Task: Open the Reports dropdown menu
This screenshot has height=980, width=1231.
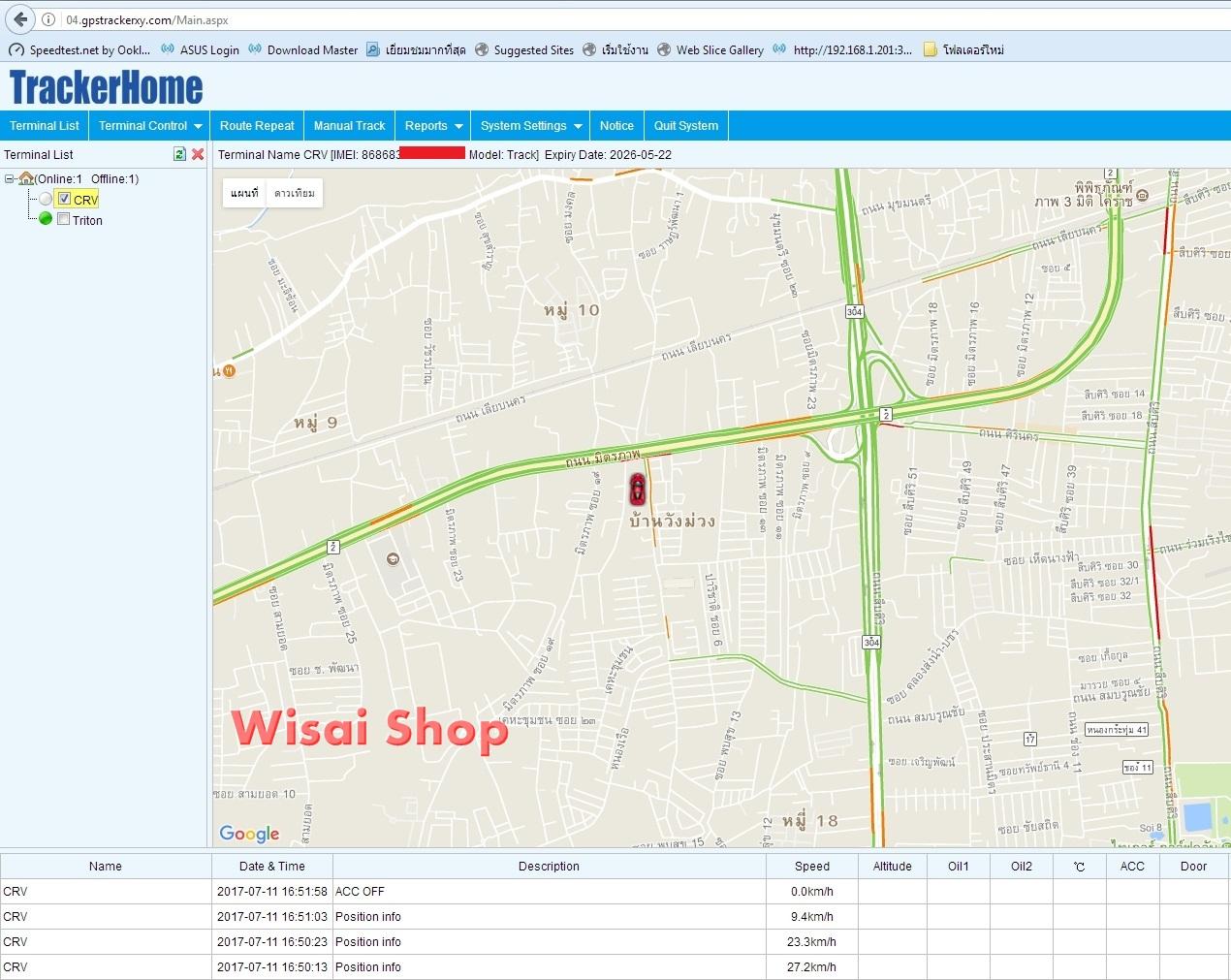Action: coord(433,126)
